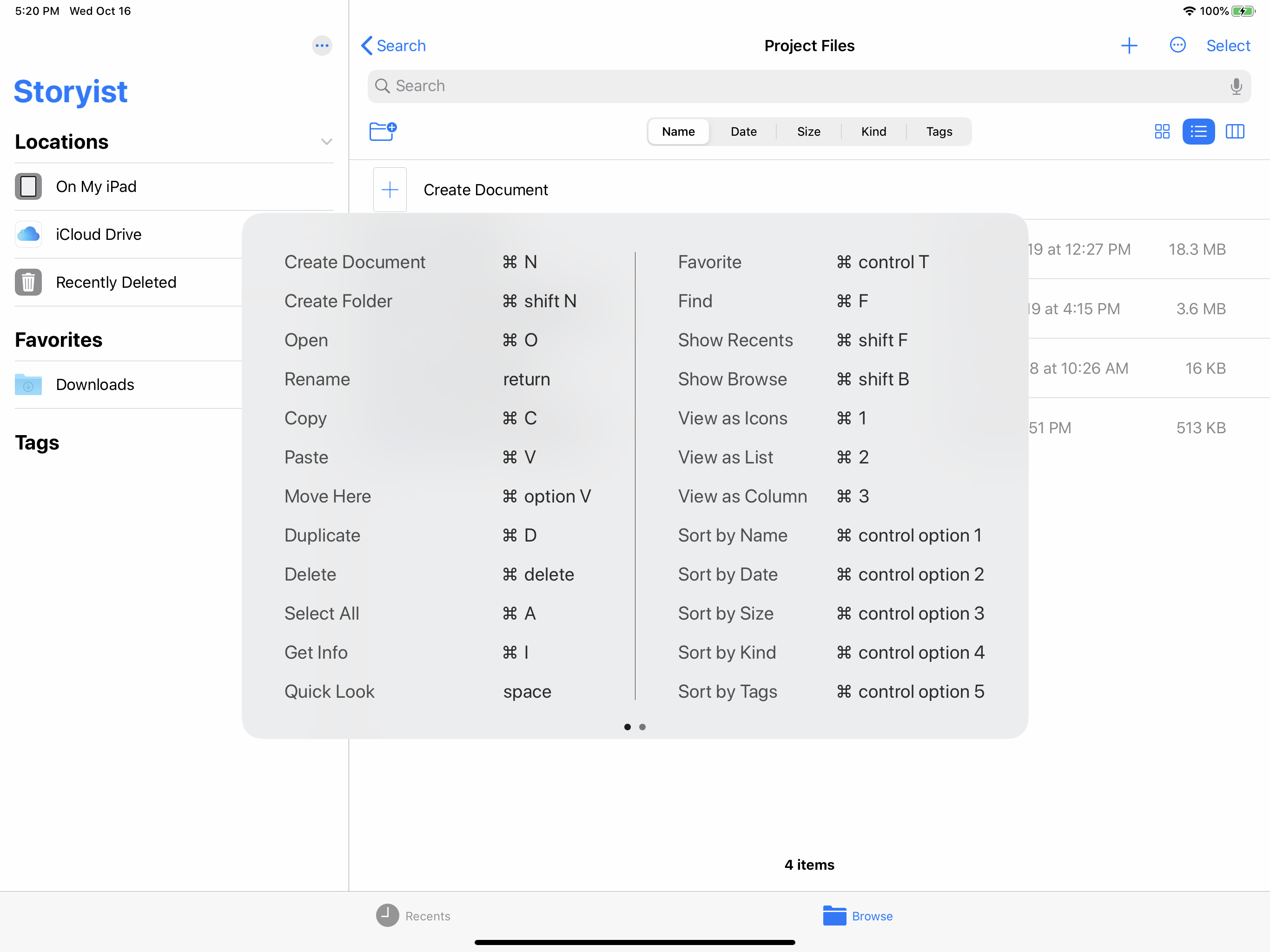Screen dimensions: 1270x952
Task: Tap the microphone dictation icon
Action: [x=1236, y=86]
